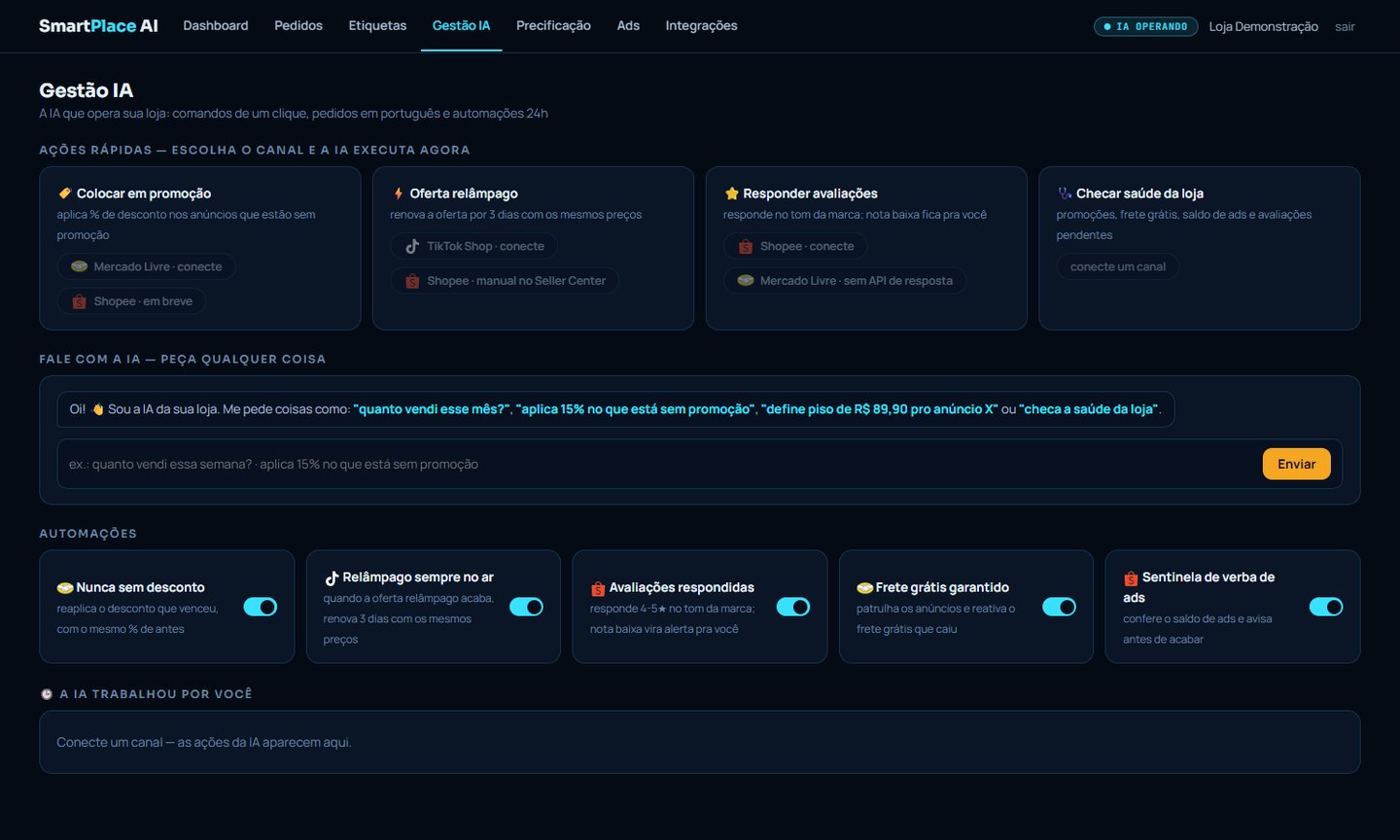The image size is (1400, 840).
Task: Click the conecte um canal chip
Action: (1118, 266)
